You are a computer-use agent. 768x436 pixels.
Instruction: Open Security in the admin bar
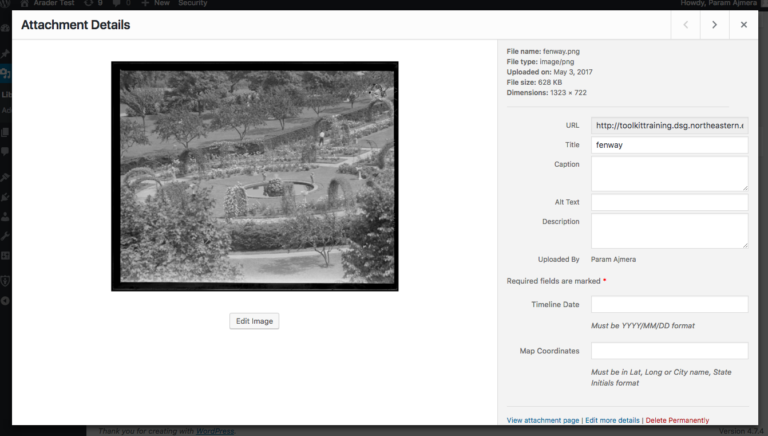coord(193,4)
